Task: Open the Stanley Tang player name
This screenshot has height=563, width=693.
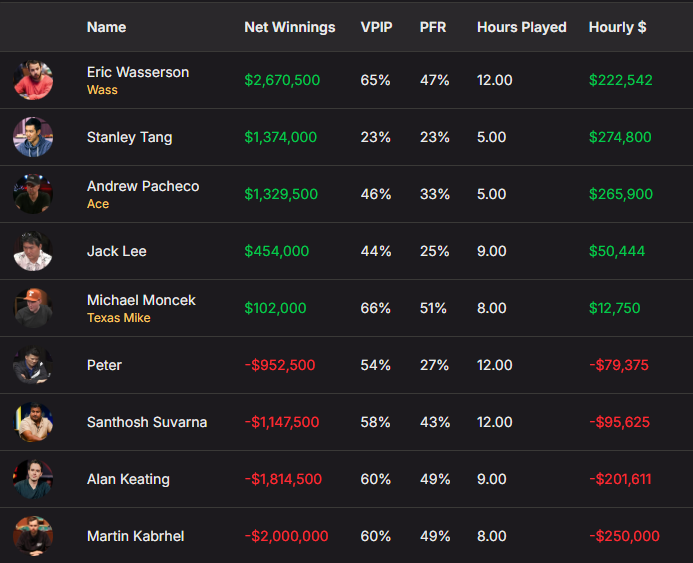Action: point(129,137)
